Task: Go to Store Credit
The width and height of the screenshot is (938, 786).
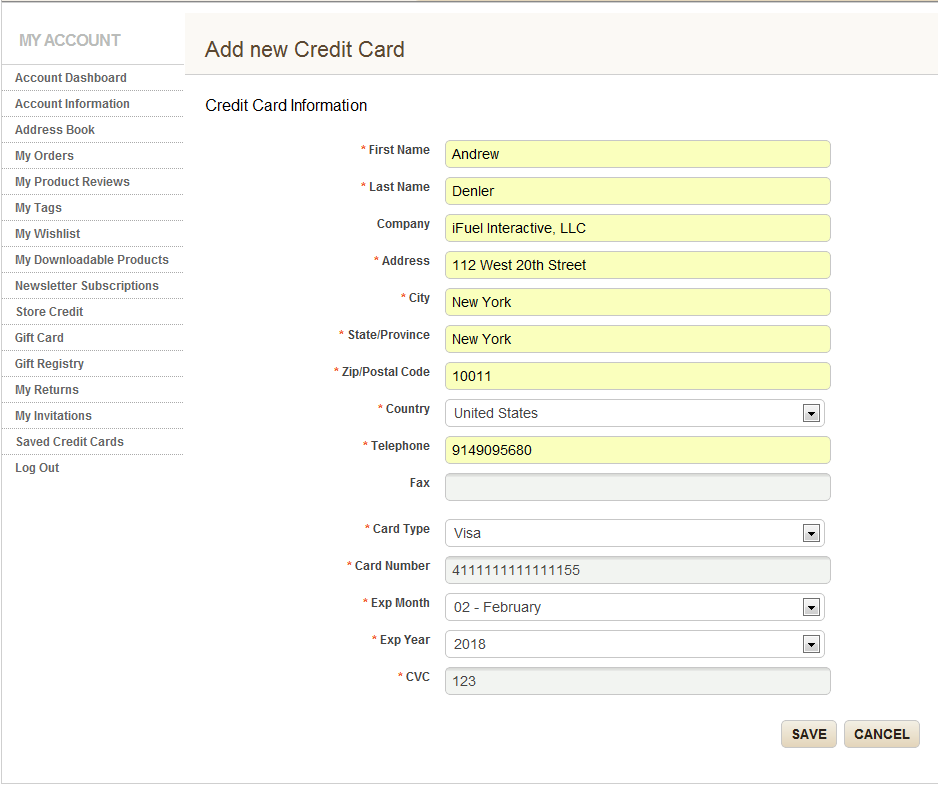Action: 49,312
